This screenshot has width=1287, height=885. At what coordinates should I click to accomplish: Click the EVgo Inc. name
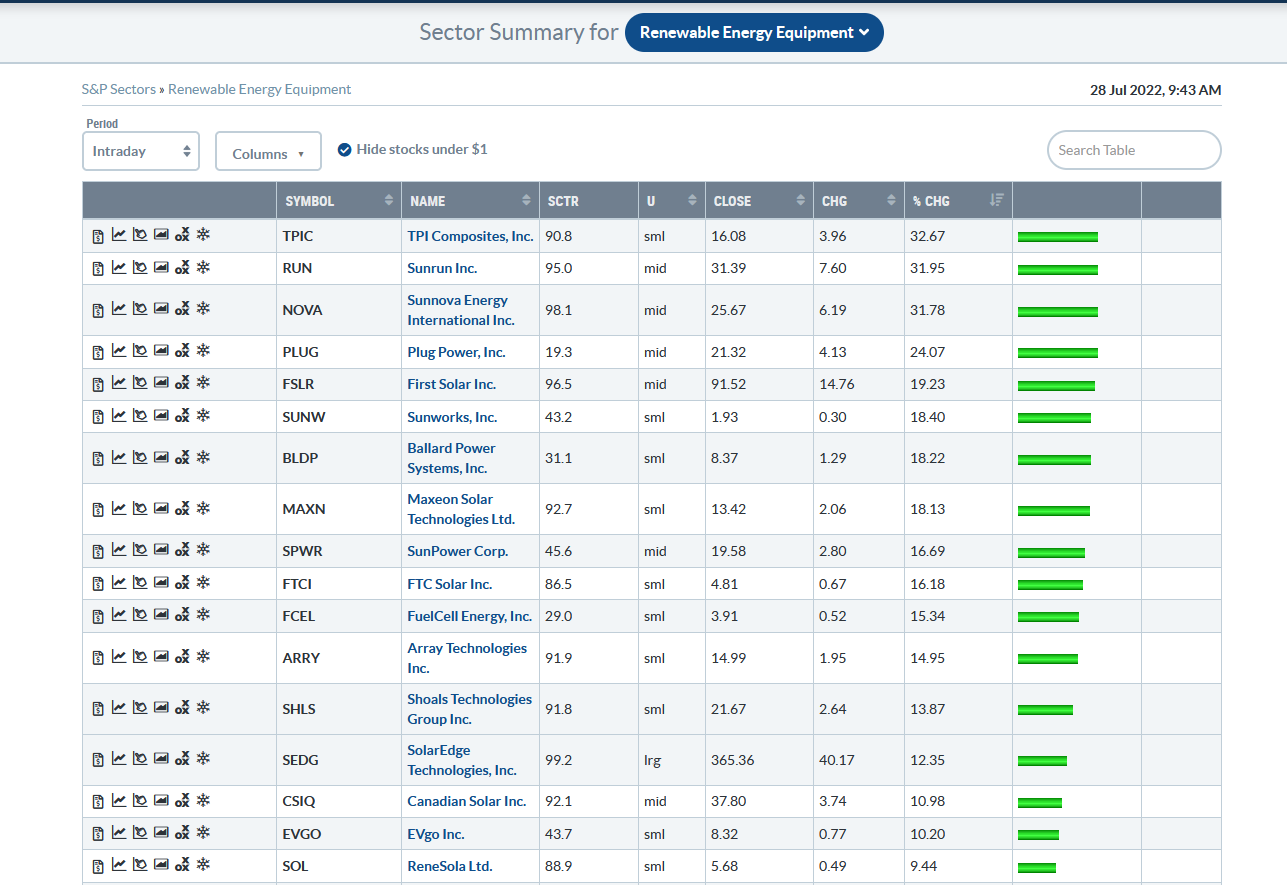436,834
